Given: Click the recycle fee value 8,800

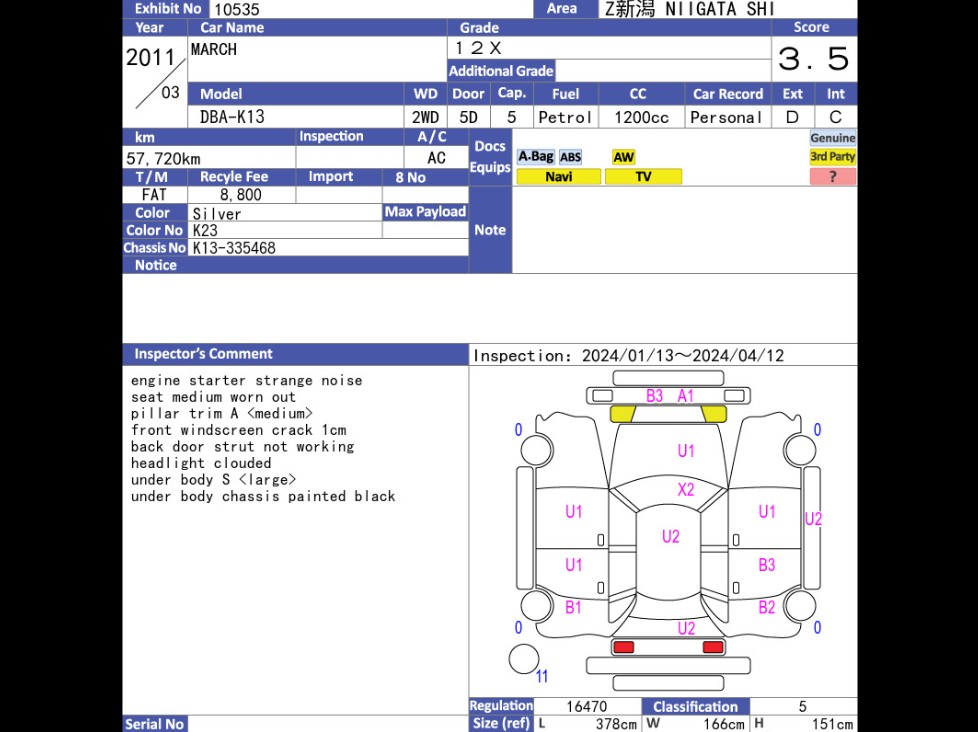Looking at the screenshot, I should pyautogui.click(x=241, y=195).
